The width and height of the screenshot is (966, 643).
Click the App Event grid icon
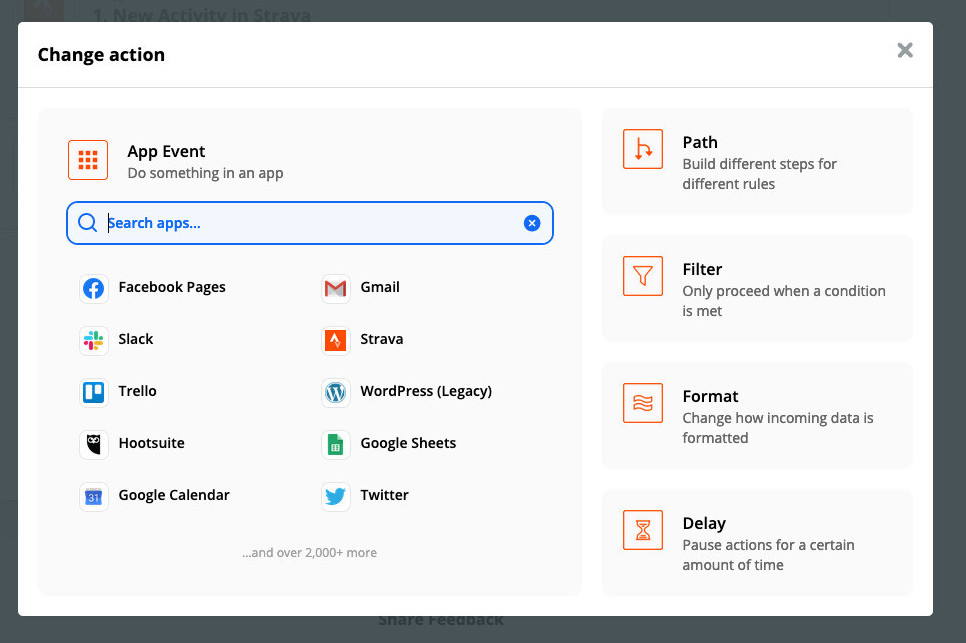88,160
